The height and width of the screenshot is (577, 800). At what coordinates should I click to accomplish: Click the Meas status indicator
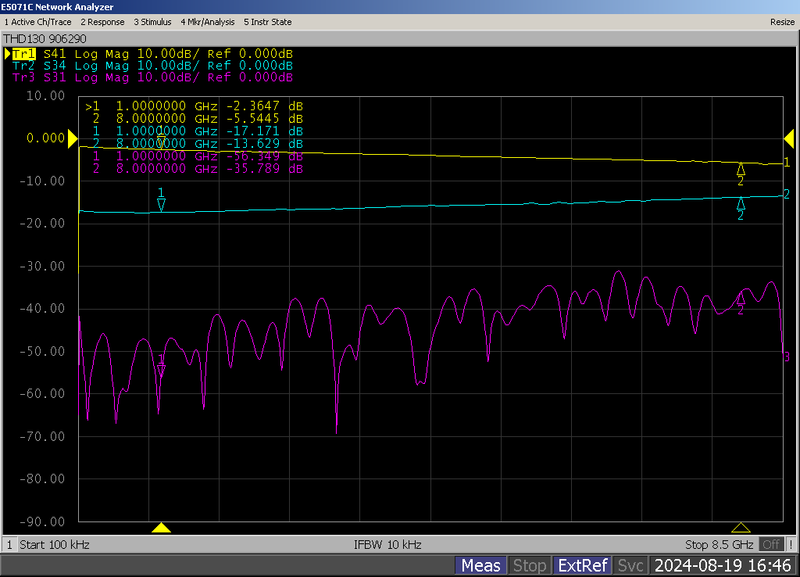point(481,566)
